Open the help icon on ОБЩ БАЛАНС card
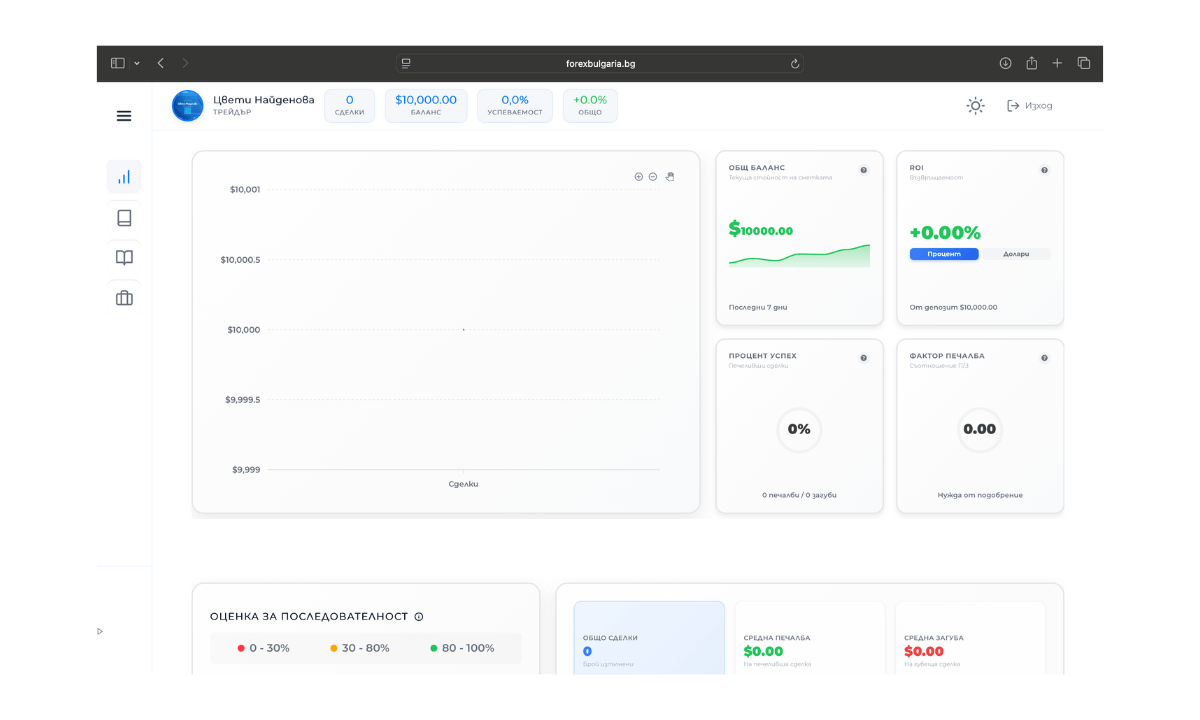Image resolution: width=1200 pixels, height=720 pixels. point(863,170)
